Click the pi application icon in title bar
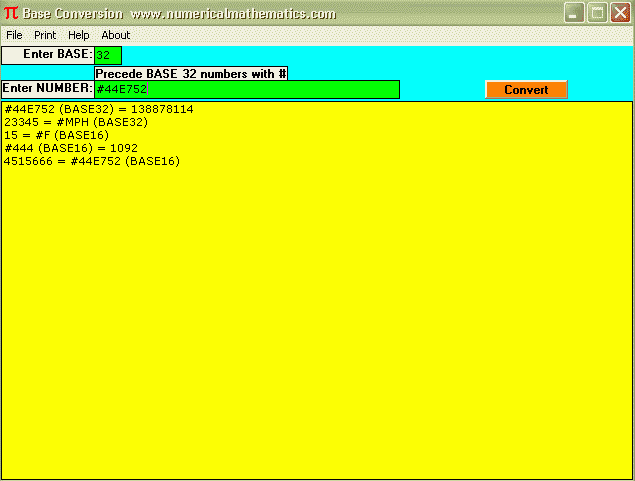This screenshot has width=635, height=481. coord(11,13)
